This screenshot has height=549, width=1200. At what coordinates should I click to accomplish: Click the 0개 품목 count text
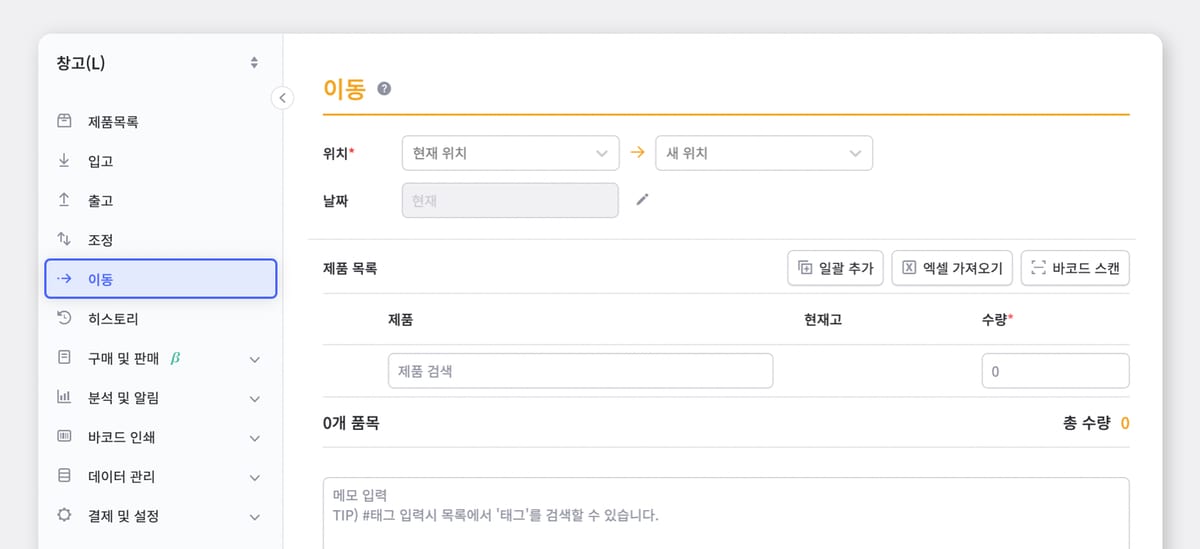click(351, 423)
